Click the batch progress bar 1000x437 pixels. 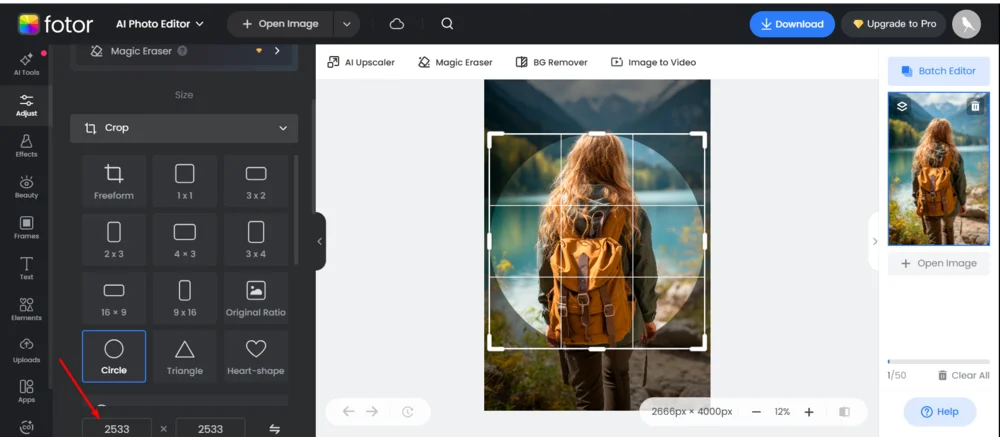coord(939,362)
